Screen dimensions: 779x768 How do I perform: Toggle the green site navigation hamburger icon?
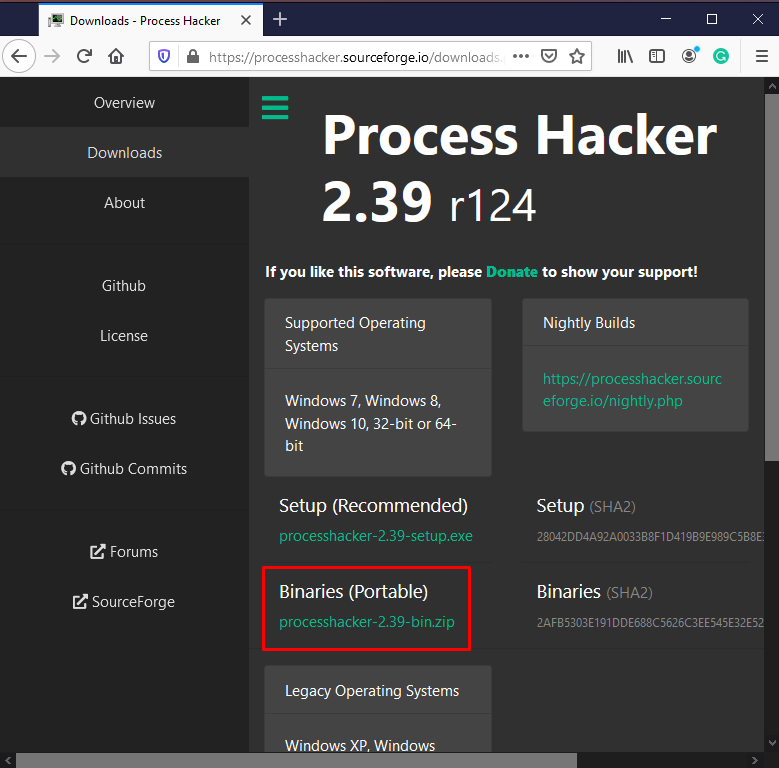275,107
